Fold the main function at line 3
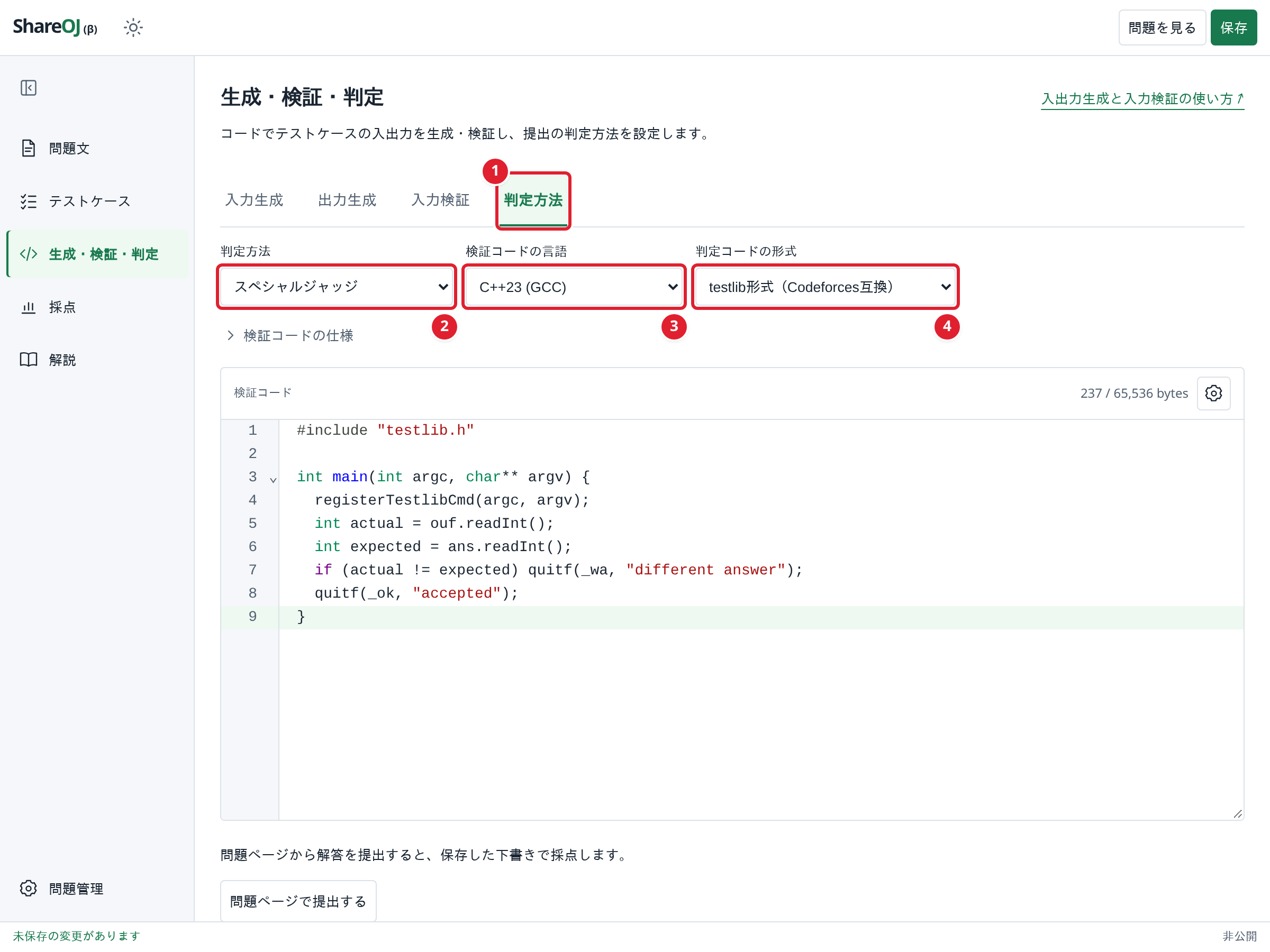The height and width of the screenshot is (952, 1270). [x=273, y=480]
